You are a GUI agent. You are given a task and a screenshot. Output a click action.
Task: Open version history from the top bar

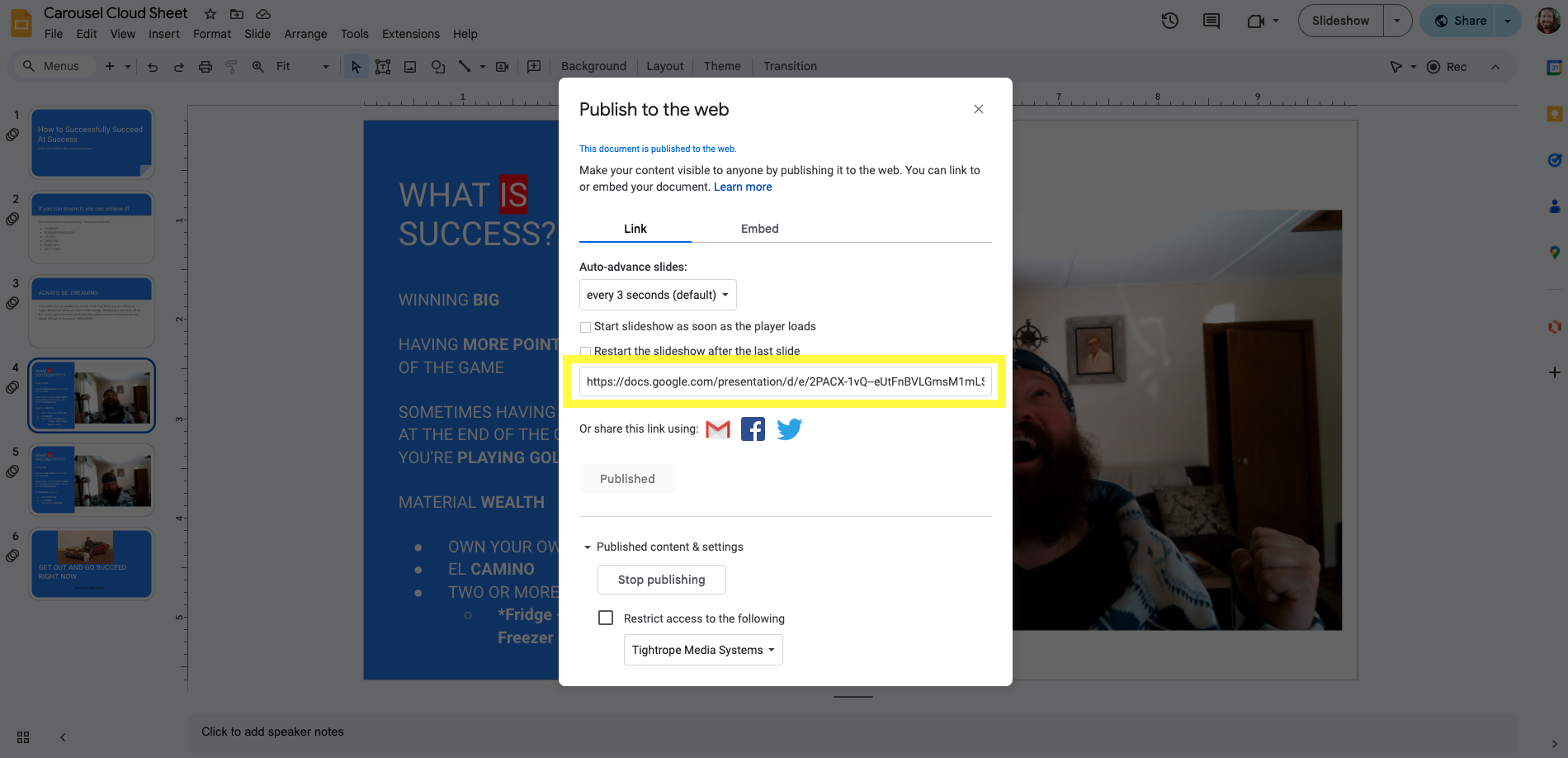coord(1169,21)
